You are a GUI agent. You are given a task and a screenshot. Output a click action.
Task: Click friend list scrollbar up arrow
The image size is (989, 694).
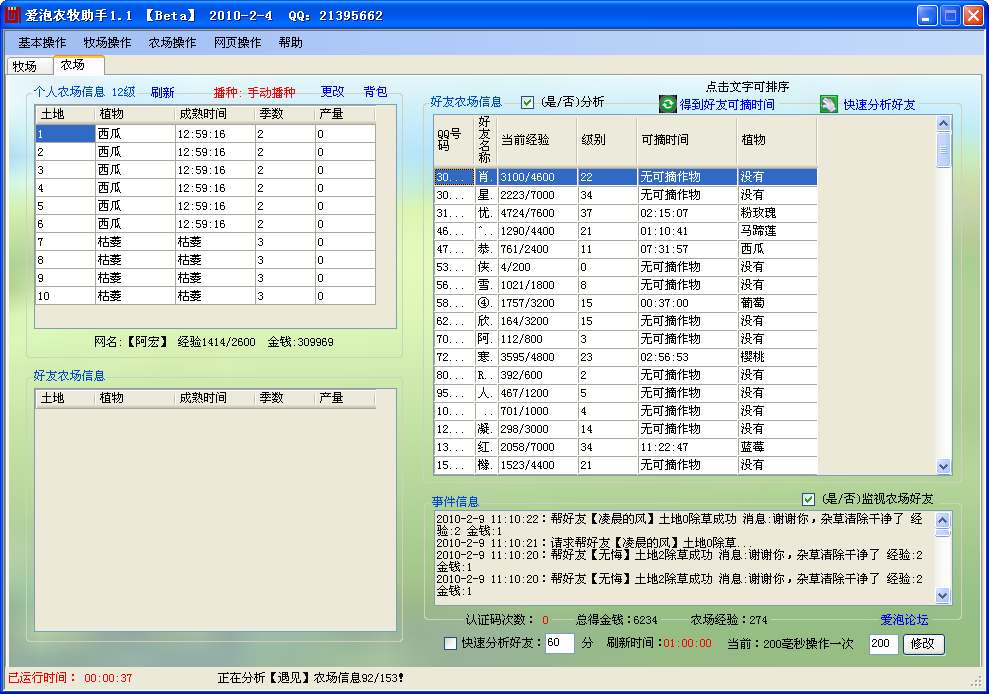pos(943,123)
